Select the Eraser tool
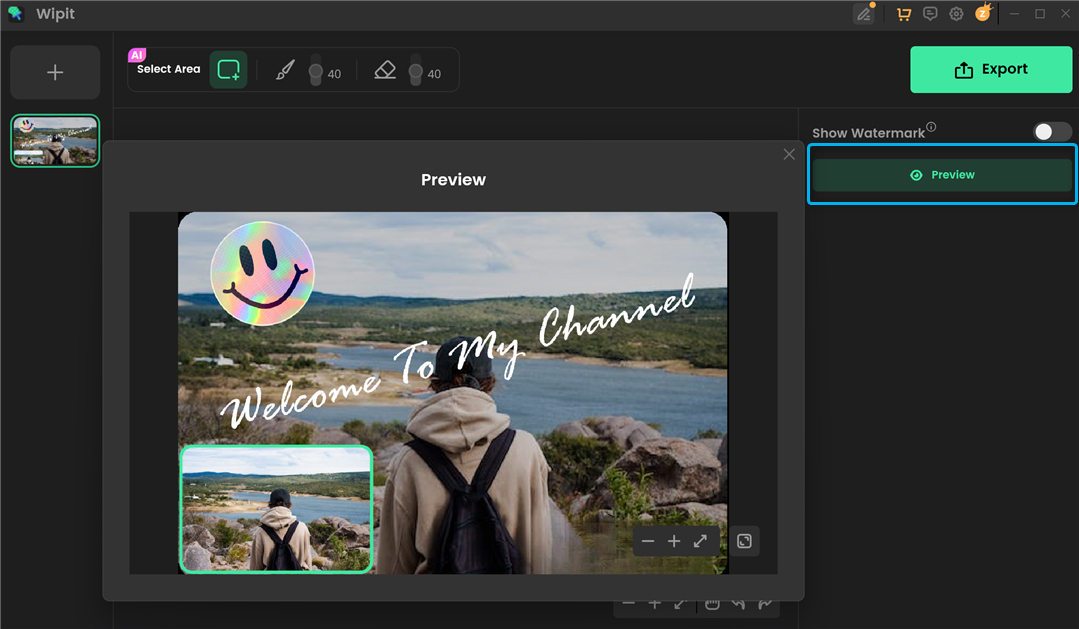This screenshot has height=629, width=1079. [x=385, y=69]
